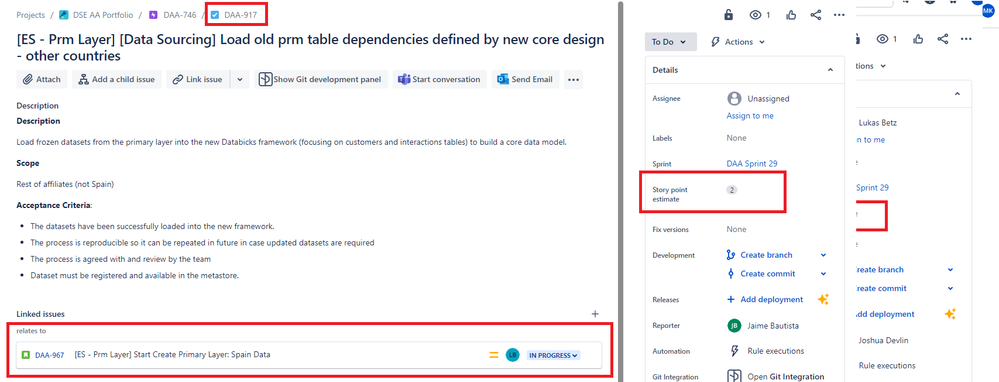Open the more options menu in background panel

[967, 39]
